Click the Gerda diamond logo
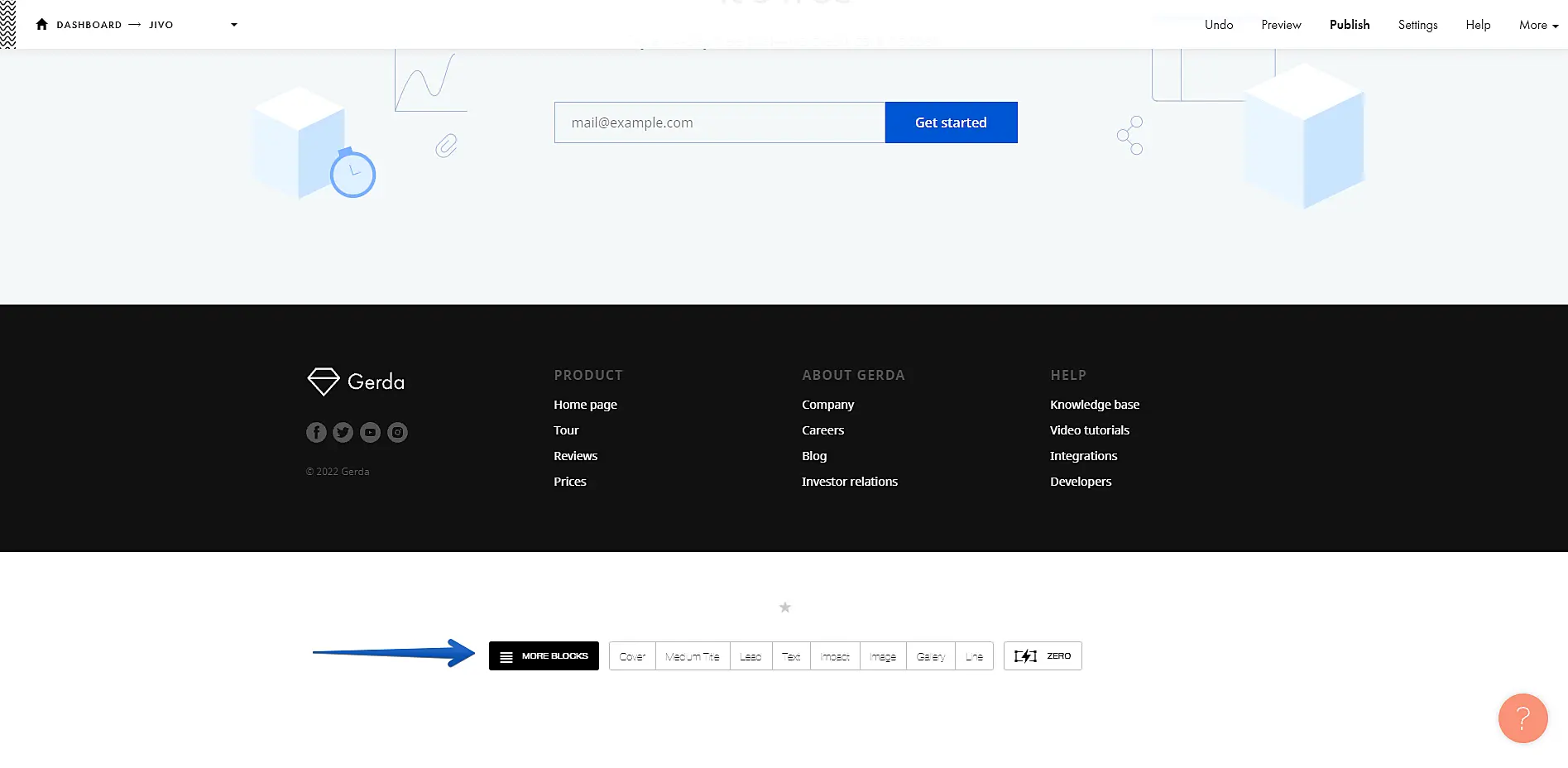The image size is (1568, 768). (324, 382)
